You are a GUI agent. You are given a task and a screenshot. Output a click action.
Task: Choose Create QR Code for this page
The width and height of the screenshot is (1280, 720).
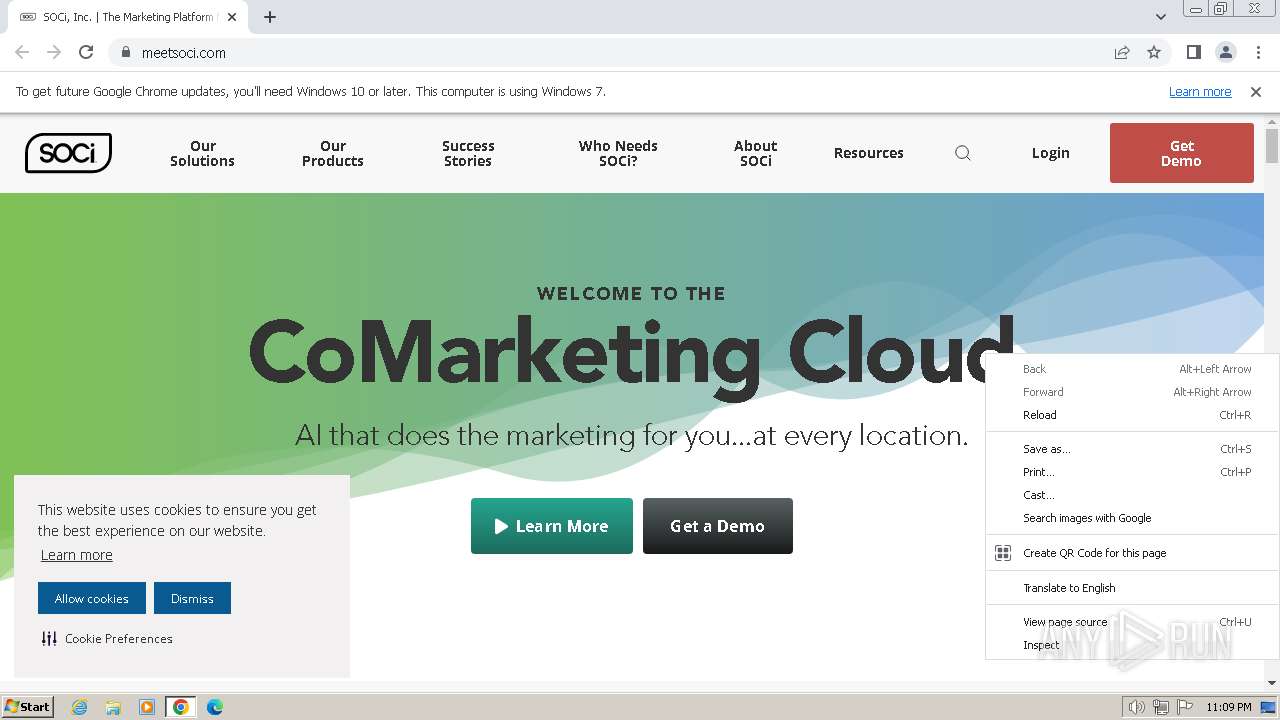1094,553
